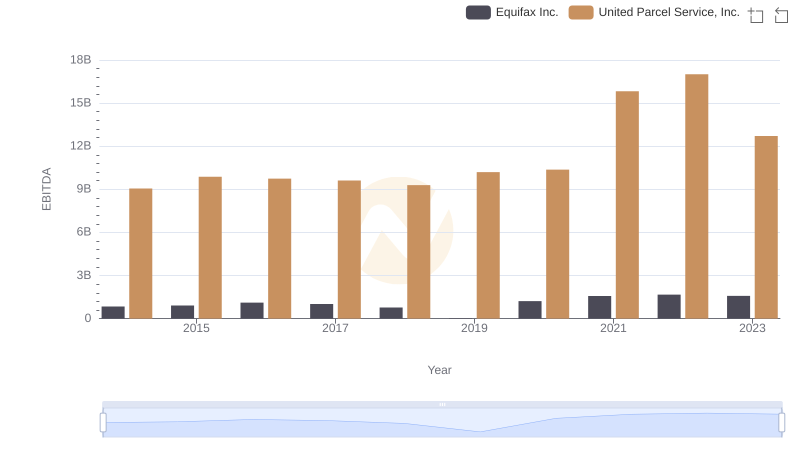Click the 2023 Equifax dark bar
This screenshot has width=800, height=461.
(738, 307)
